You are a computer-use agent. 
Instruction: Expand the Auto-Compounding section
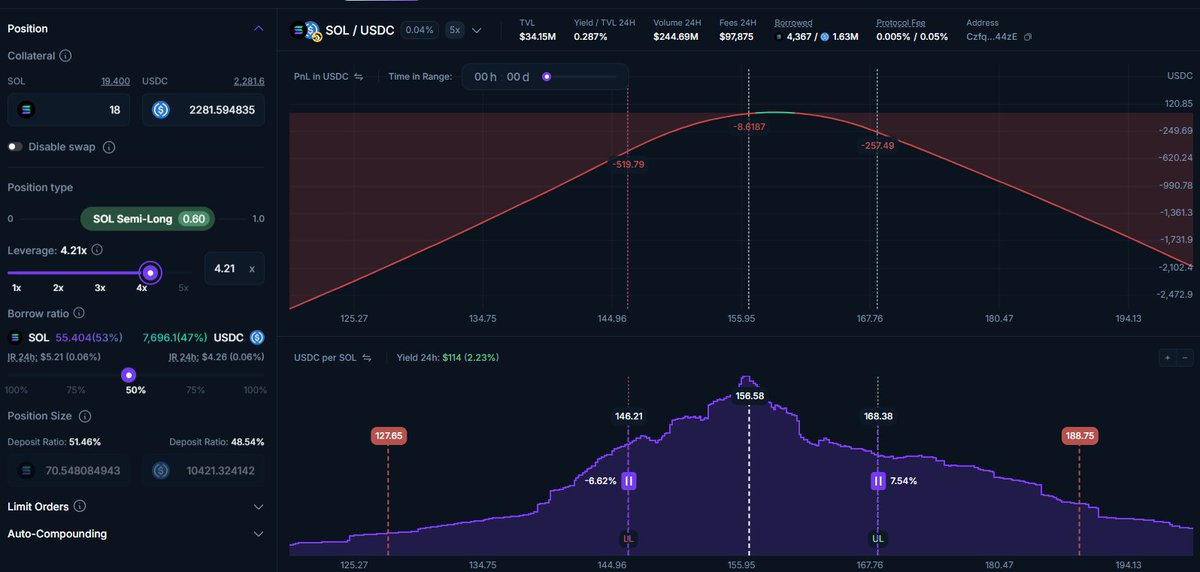click(259, 534)
